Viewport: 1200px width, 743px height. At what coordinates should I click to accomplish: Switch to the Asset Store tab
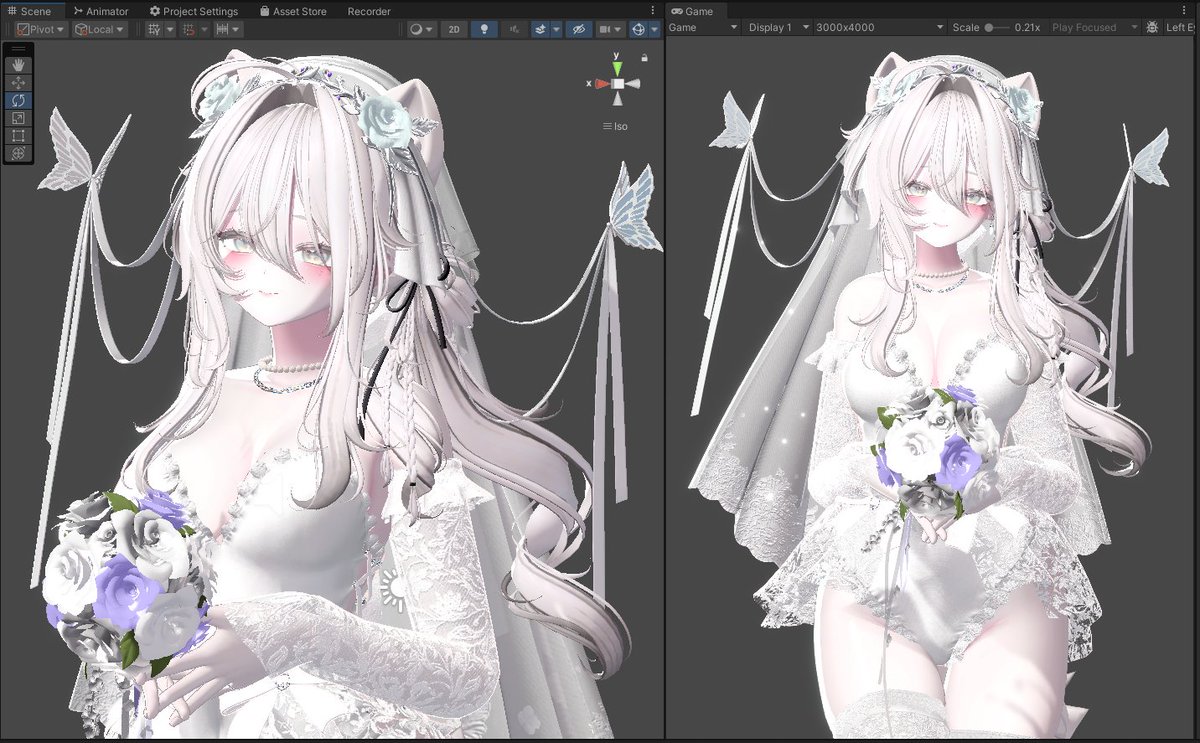pyautogui.click(x=293, y=11)
